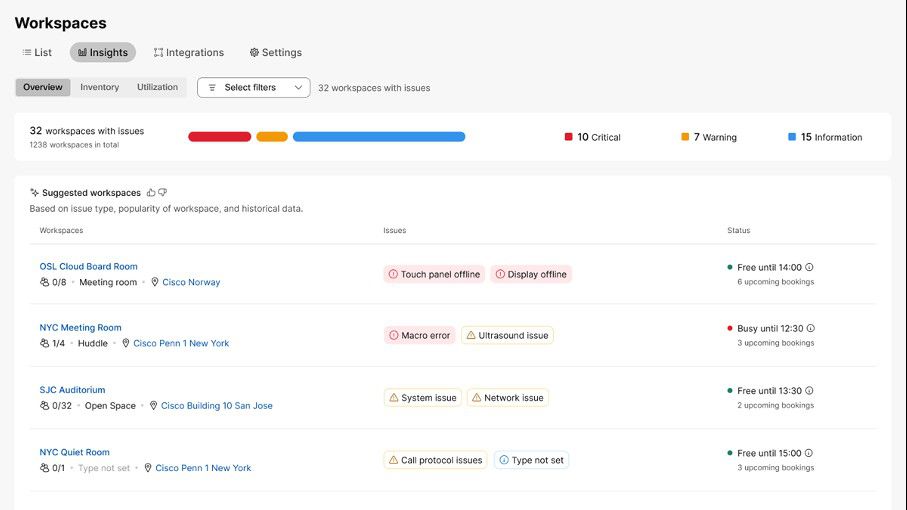Click info icon next to Free until 13:30

click(x=809, y=391)
